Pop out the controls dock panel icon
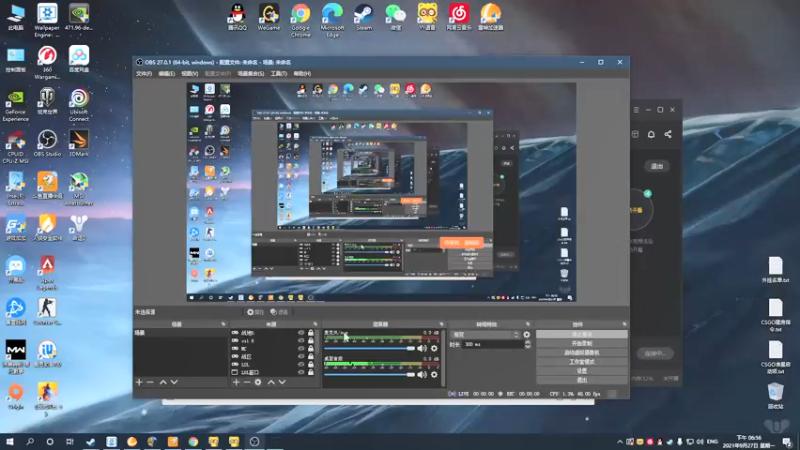 [624, 324]
